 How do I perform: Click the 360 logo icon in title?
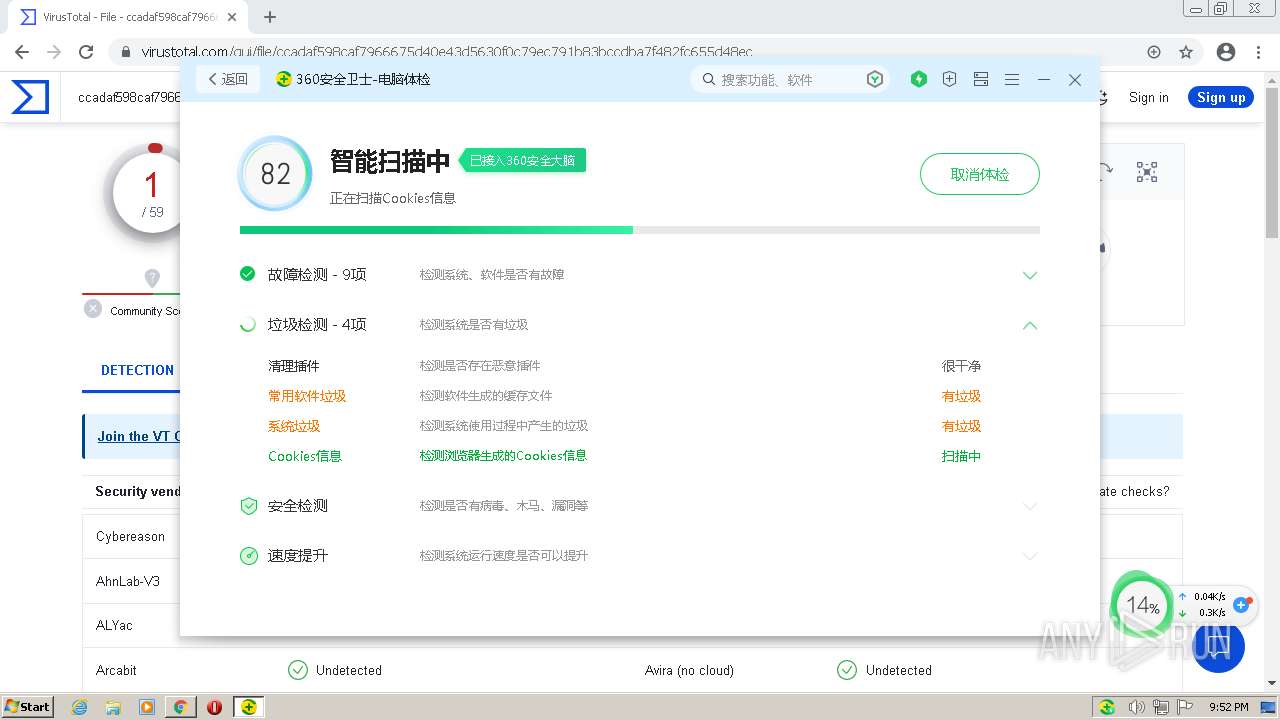pyautogui.click(x=284, y=79)
